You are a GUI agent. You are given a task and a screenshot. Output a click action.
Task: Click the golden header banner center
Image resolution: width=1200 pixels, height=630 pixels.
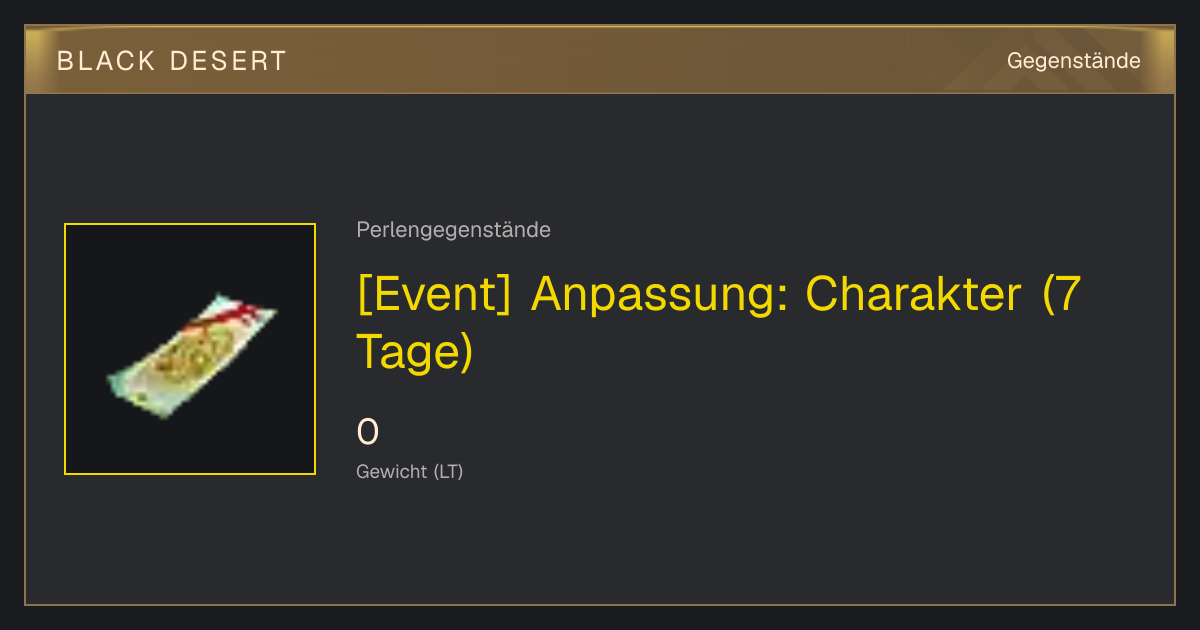[600, 60]
